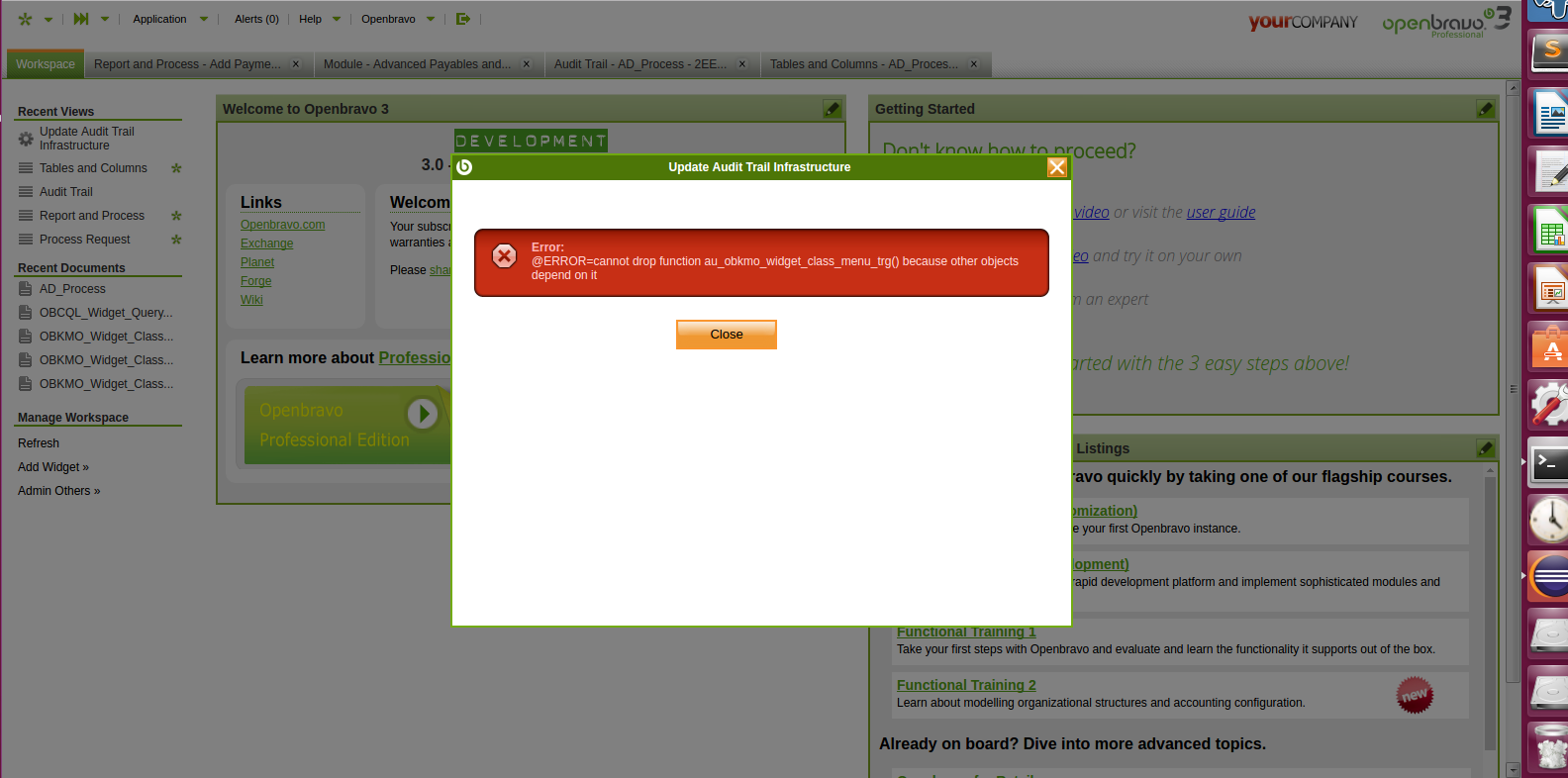
Task: Open LibreOffice Calc from the dock
Action: pos(1550,229)
